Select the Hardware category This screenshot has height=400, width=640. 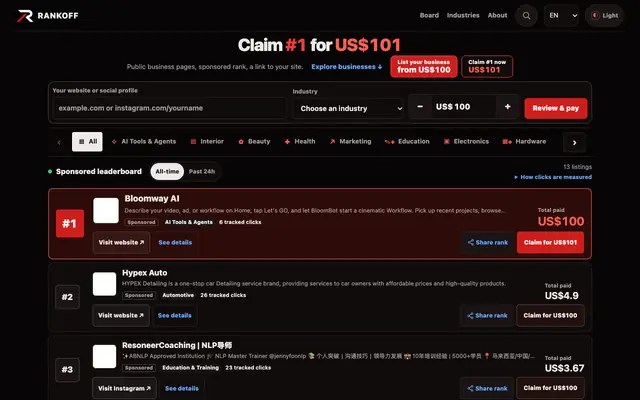click(524, 142)
